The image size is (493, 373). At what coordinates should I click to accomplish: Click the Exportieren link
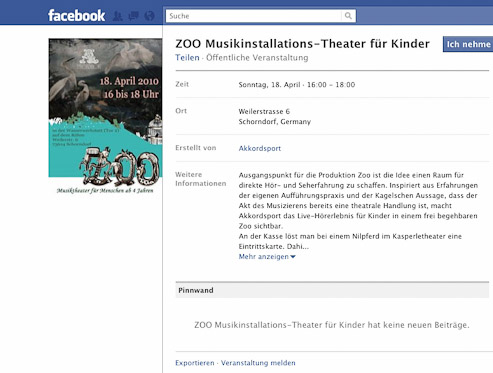(x=195, y=363)
